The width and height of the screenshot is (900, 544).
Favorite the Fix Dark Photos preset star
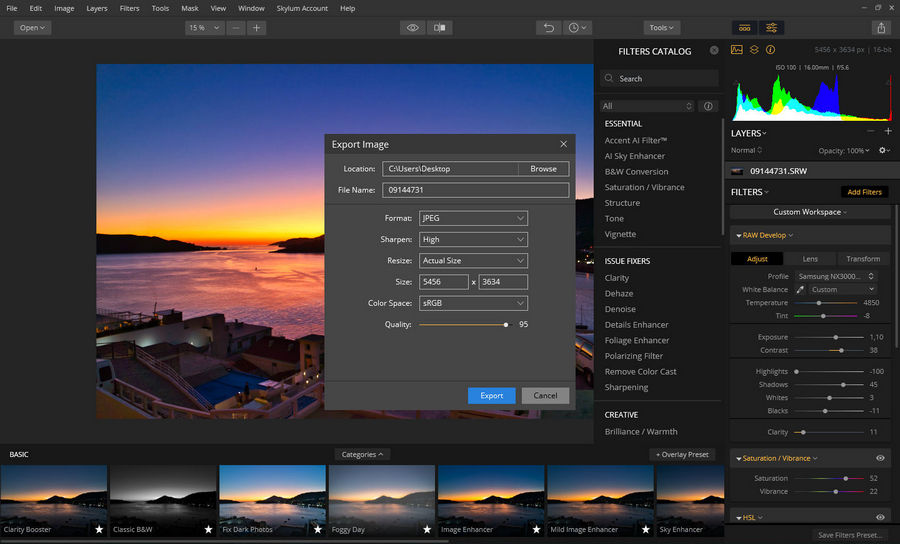(317, 529)
